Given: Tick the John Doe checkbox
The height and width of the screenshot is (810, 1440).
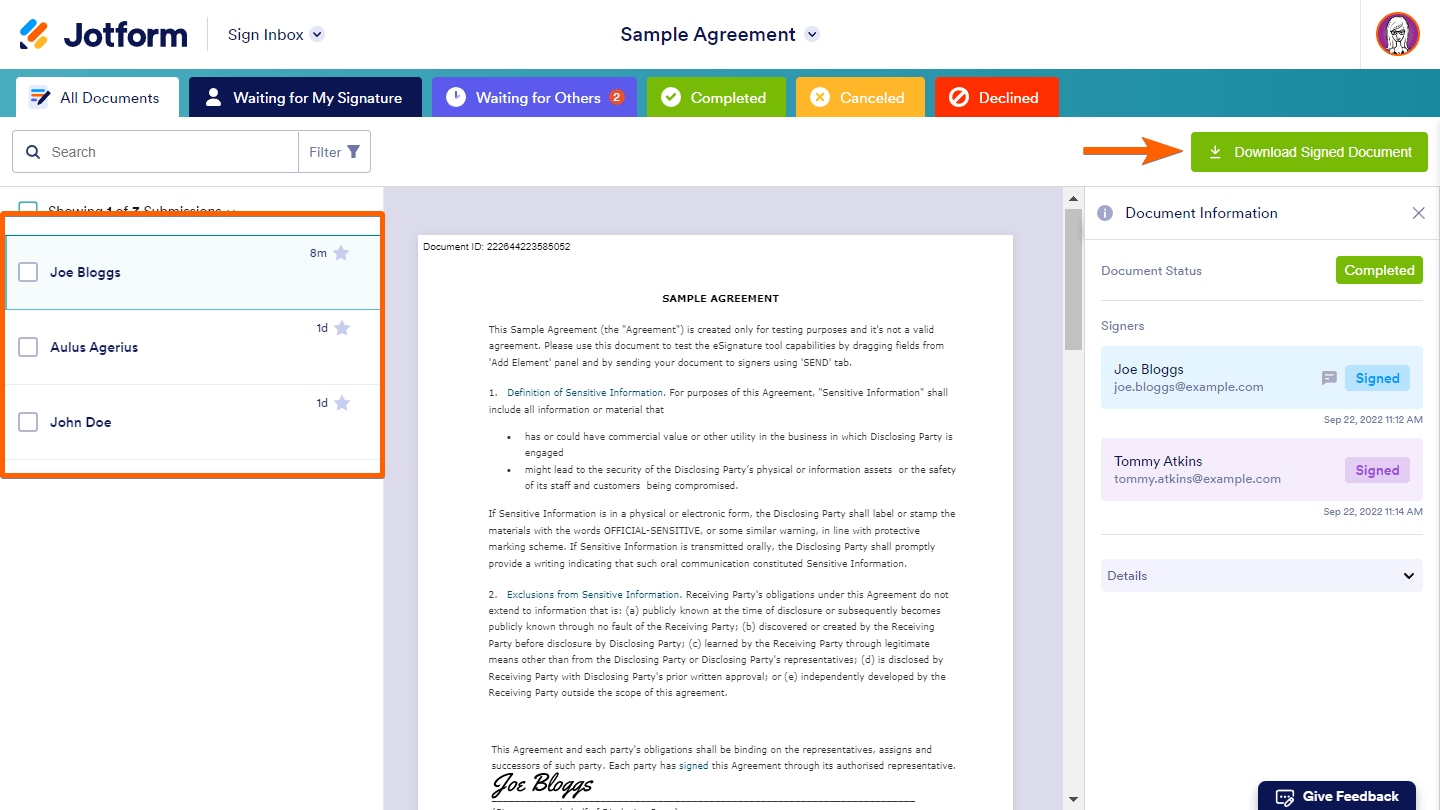Looking at the screenshot, I should 28,422.
